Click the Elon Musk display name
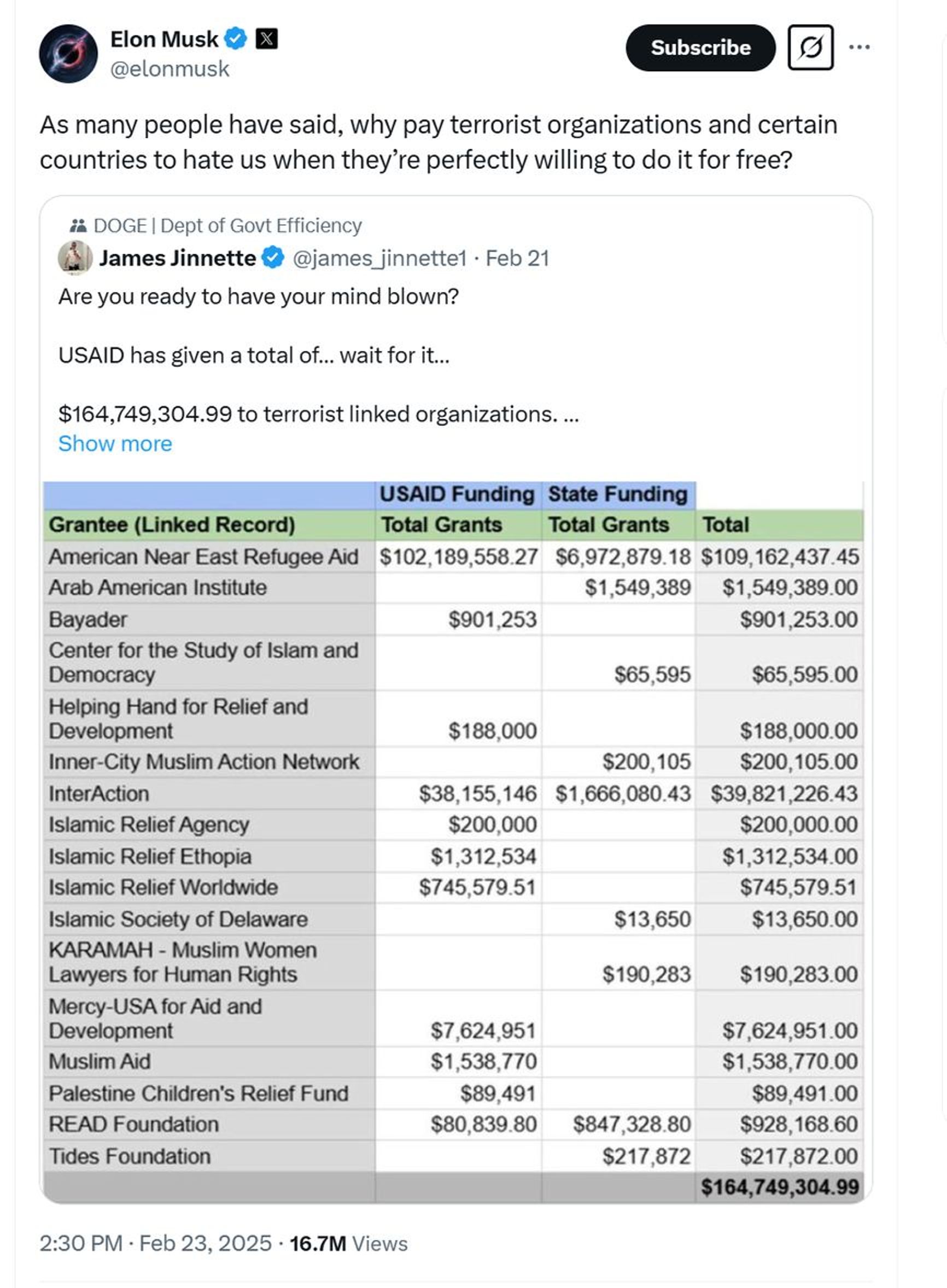 click(164, 39)
